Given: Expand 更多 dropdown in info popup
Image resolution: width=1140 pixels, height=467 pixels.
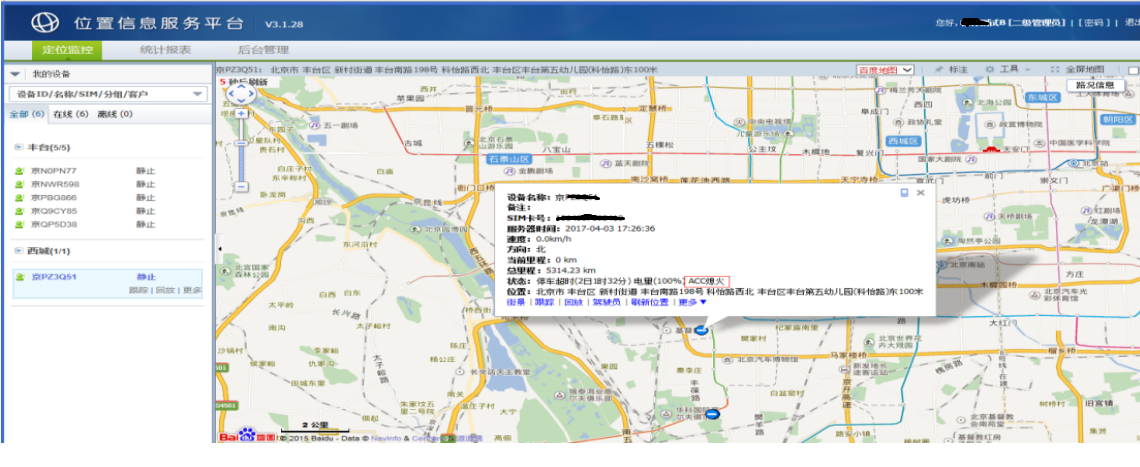Looking at the screenshot, I should click(x=692, y=302).
